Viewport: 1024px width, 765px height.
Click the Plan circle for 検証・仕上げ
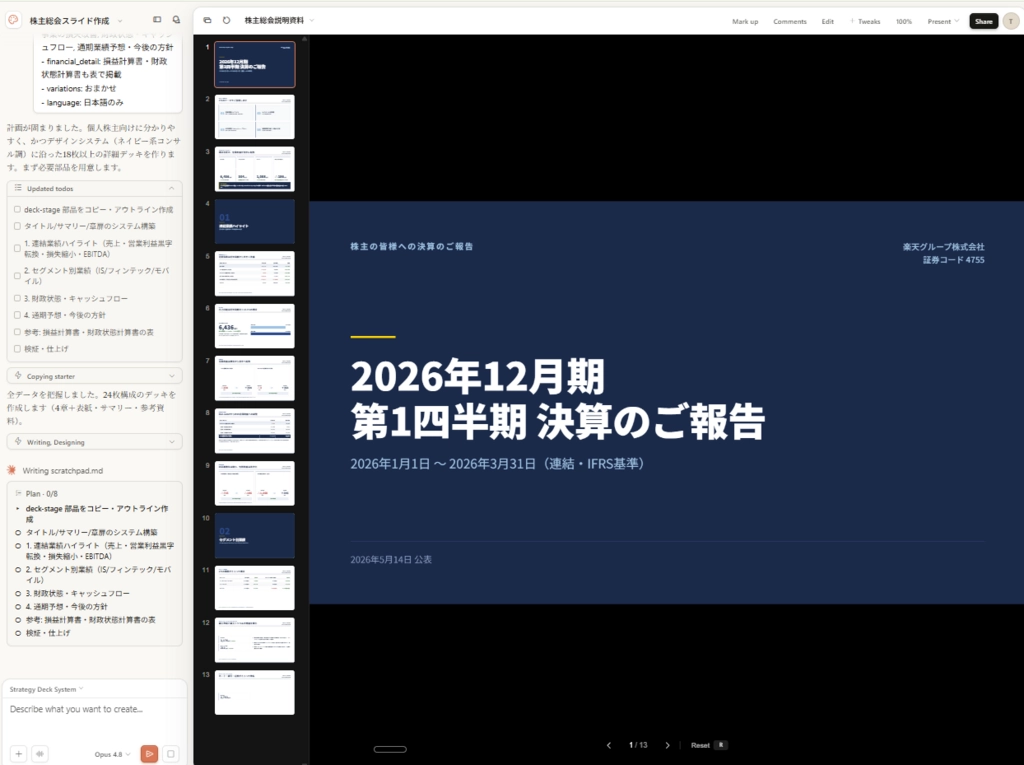click(18, 633)
